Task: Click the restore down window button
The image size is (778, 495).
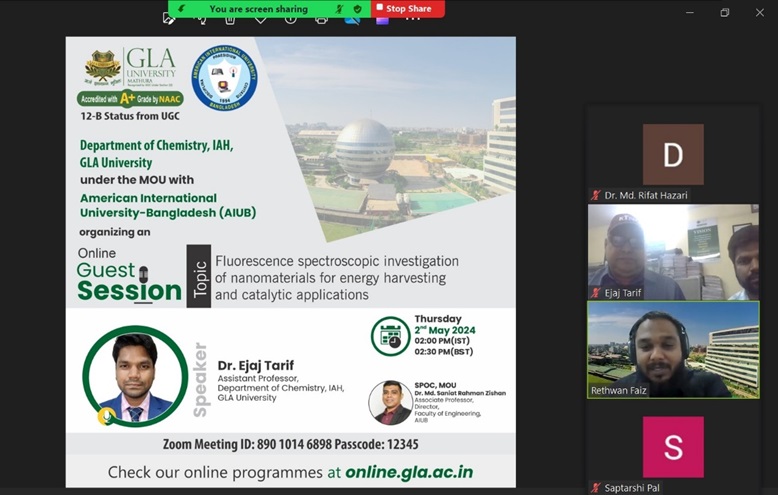Action: pyautogui.click(x=725, y=12)
